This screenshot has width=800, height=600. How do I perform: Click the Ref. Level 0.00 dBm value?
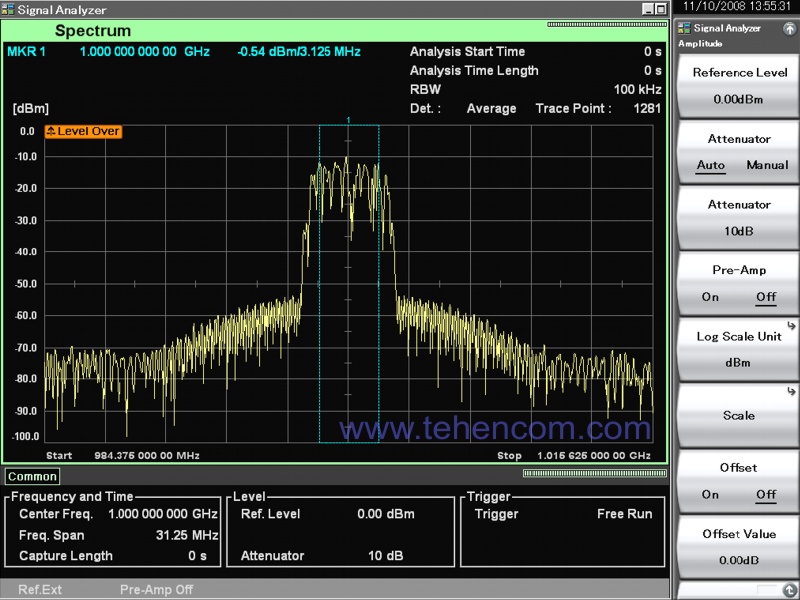386,514
